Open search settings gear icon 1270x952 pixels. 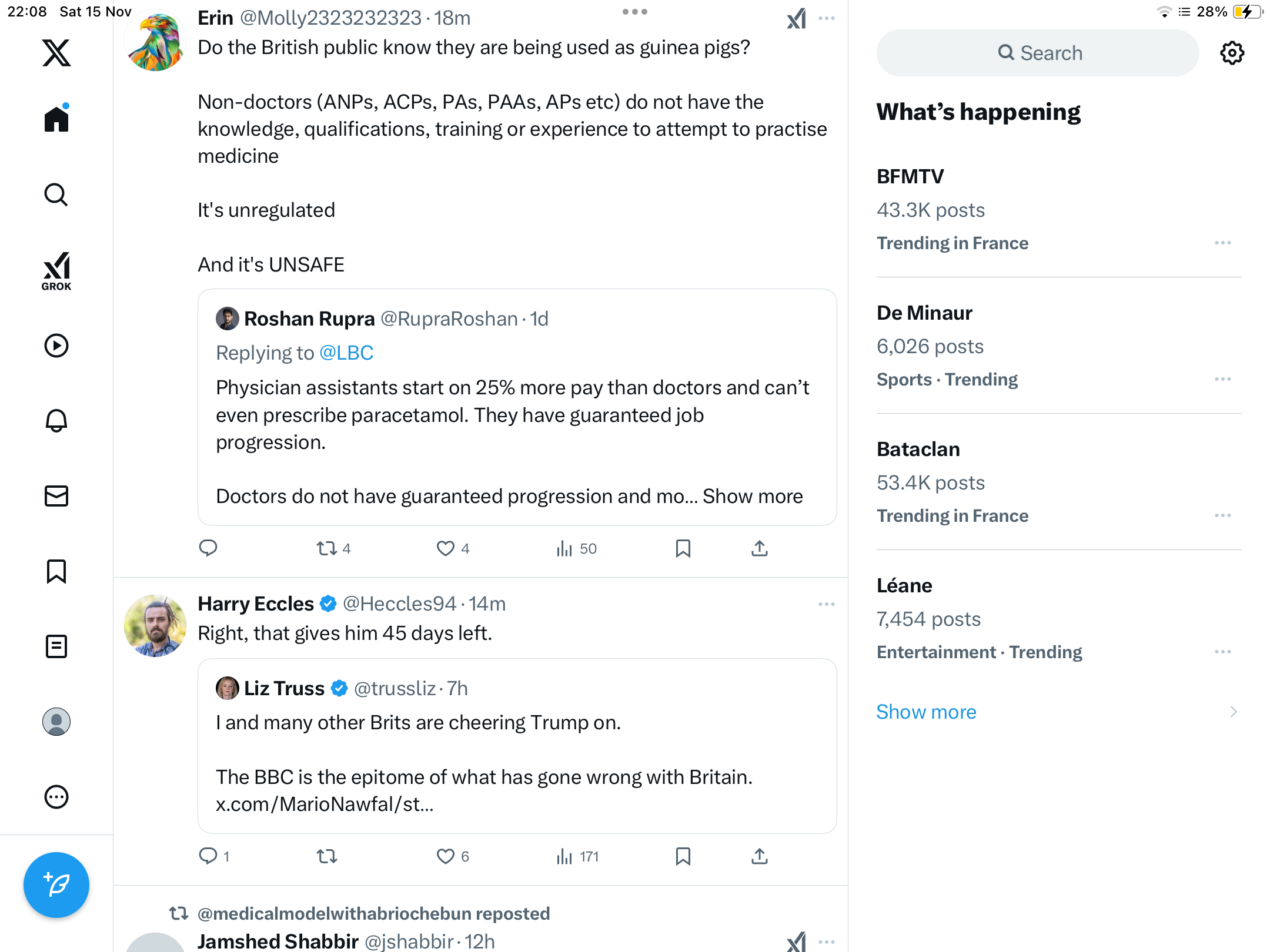pos(1232,53)
